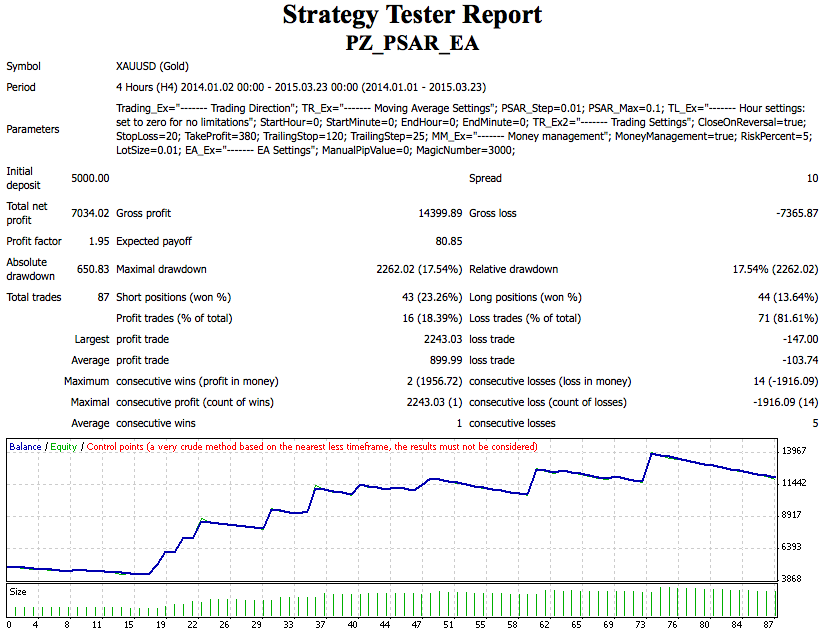828x636 pixels.
Task: Click the Period label
Action: tap(21, 87)
